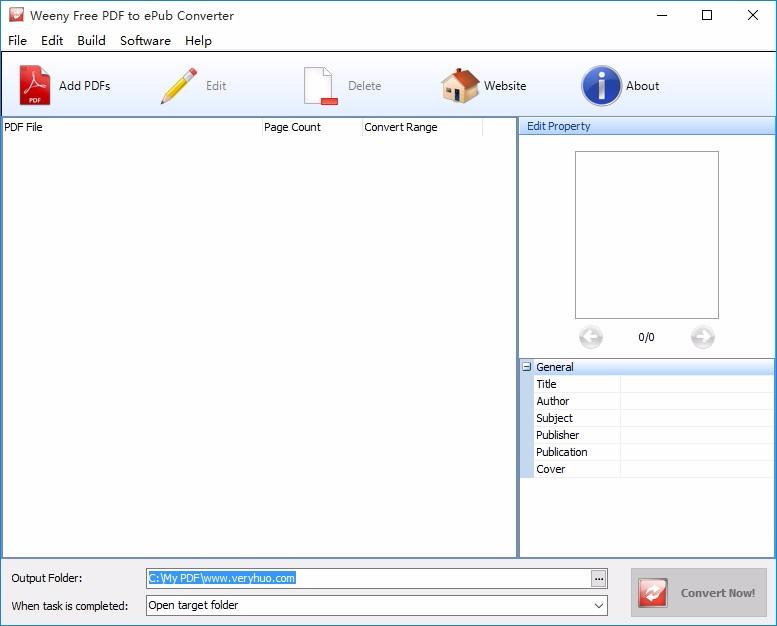The width and height of the screenshot is (777, 626).
Task: Click the Title property name
Action: tap(546, 384)
